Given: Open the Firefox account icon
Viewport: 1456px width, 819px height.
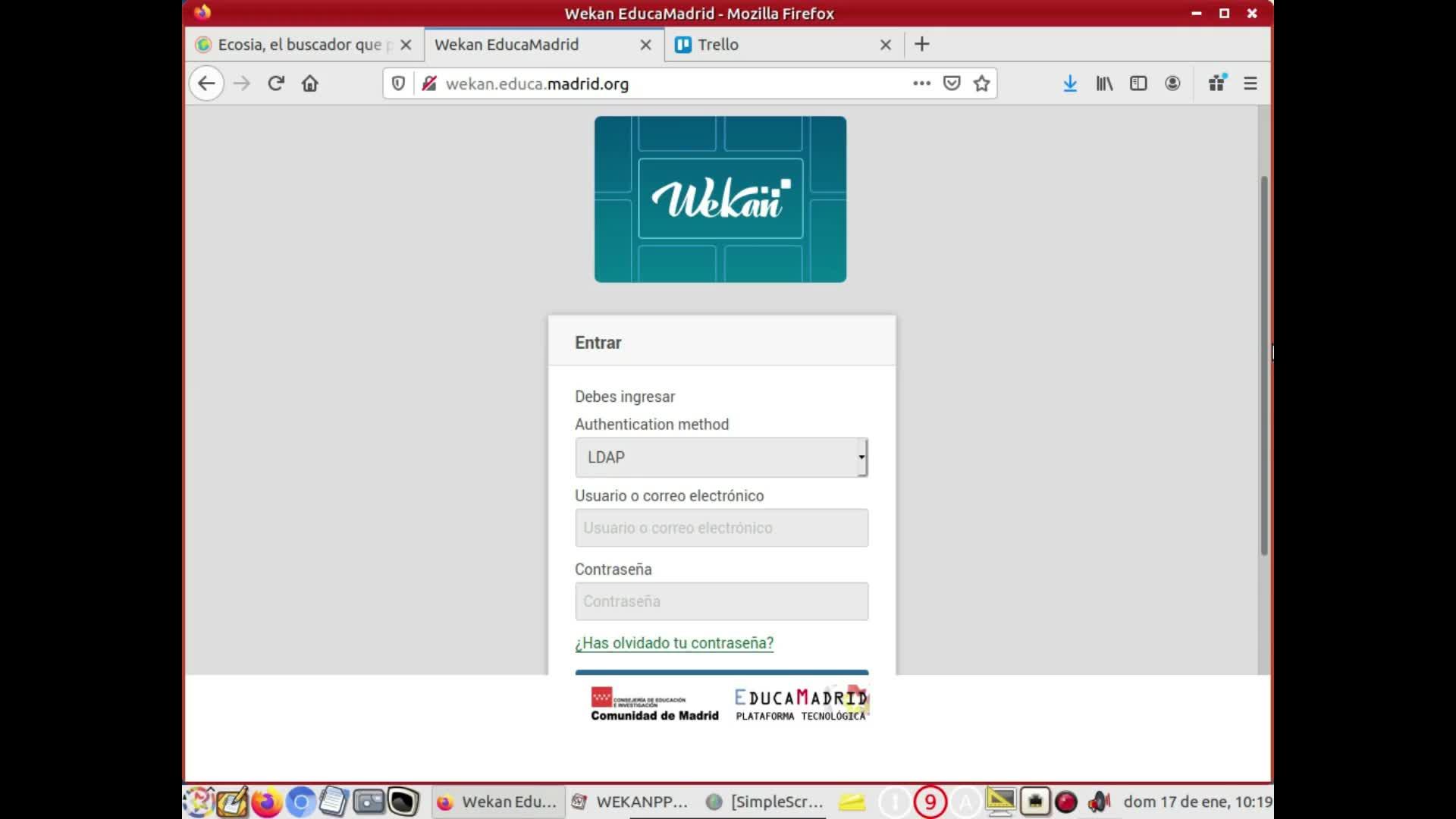Looking at the screenshot, I should click(x=1172, y=83).
